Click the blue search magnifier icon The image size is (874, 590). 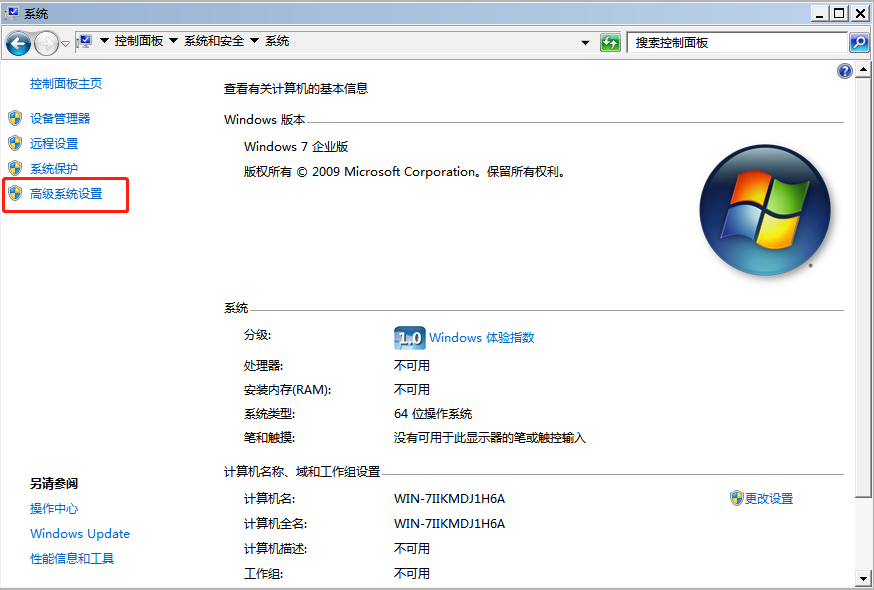click(860, 42)
